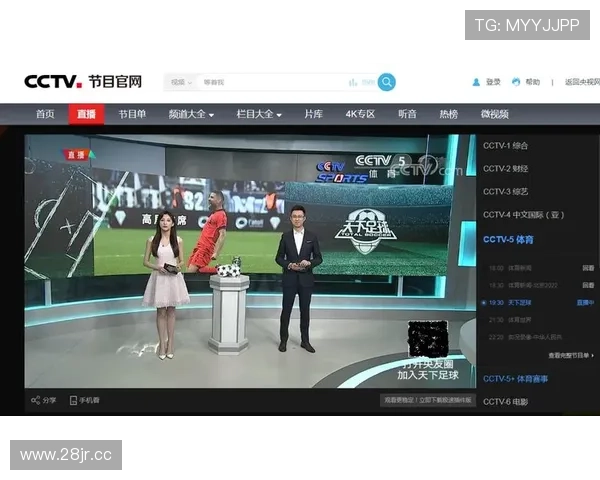This screenshot has height=480, width=600.
Task: Click the 直播 live badge on video
Action: (79, 155)
